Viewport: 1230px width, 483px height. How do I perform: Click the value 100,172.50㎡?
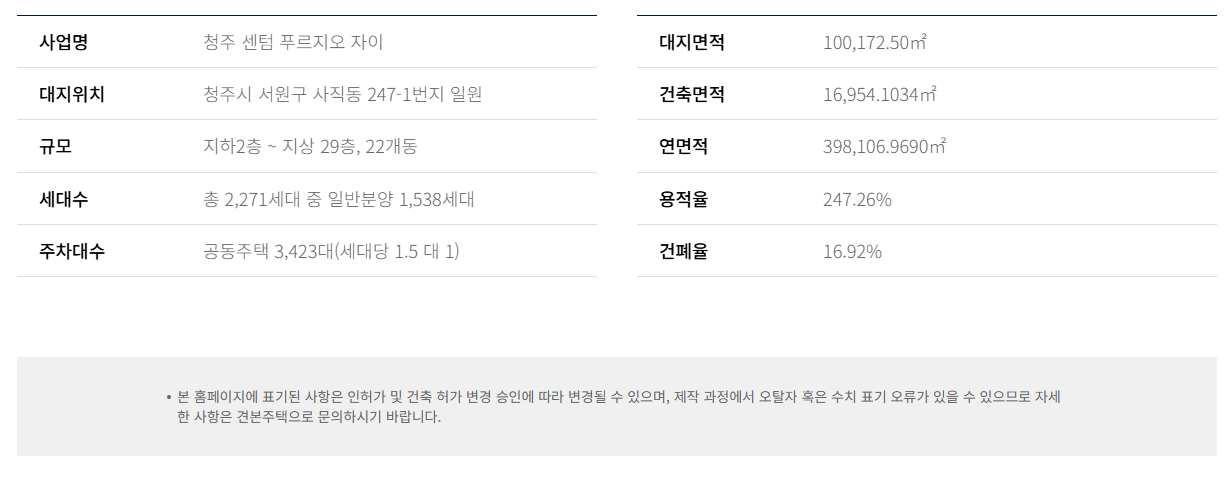875,42
